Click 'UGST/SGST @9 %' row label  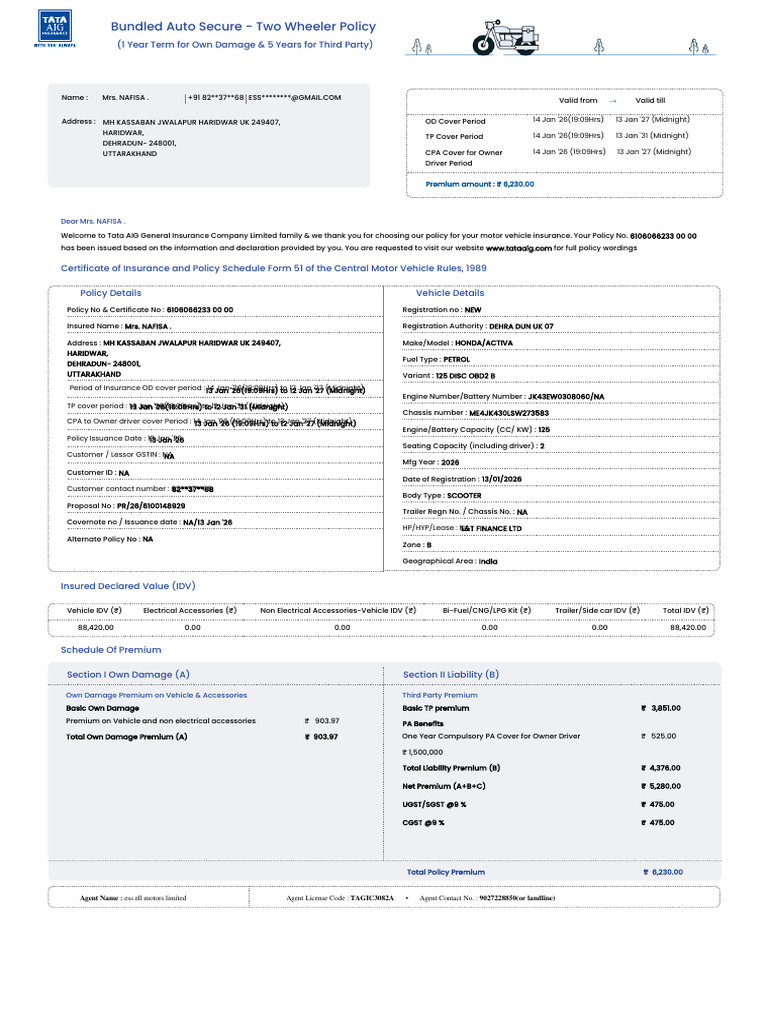[x=434, y=805]
